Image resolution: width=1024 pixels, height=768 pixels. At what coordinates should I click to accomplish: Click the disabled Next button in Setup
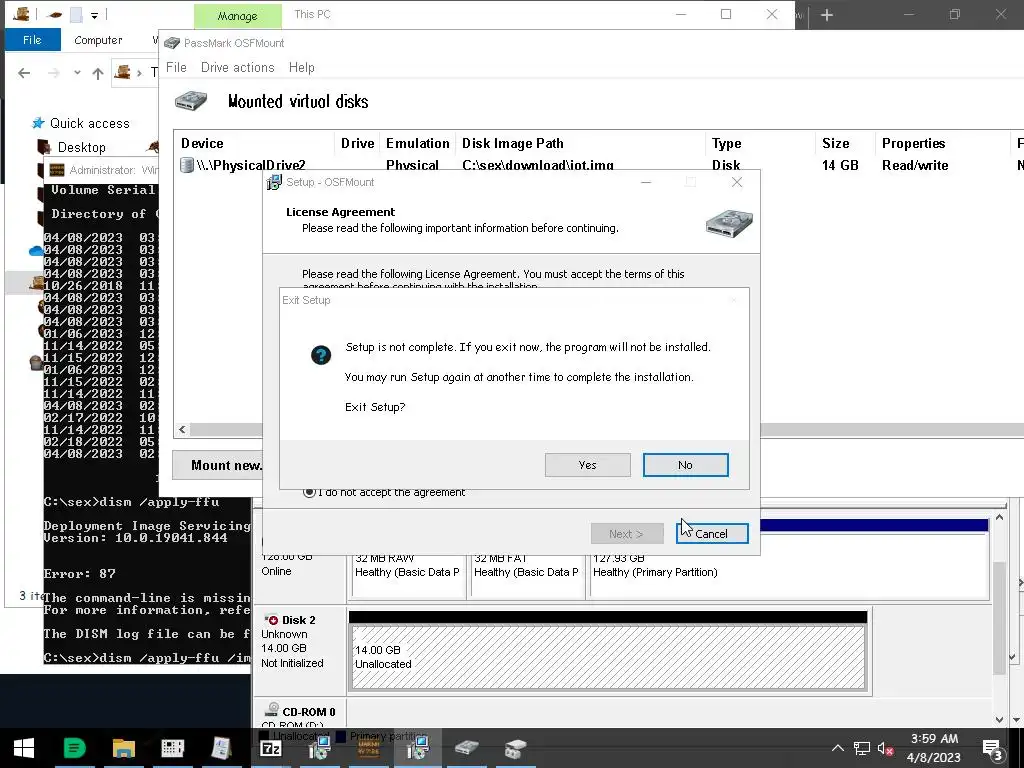coord(627,534)
